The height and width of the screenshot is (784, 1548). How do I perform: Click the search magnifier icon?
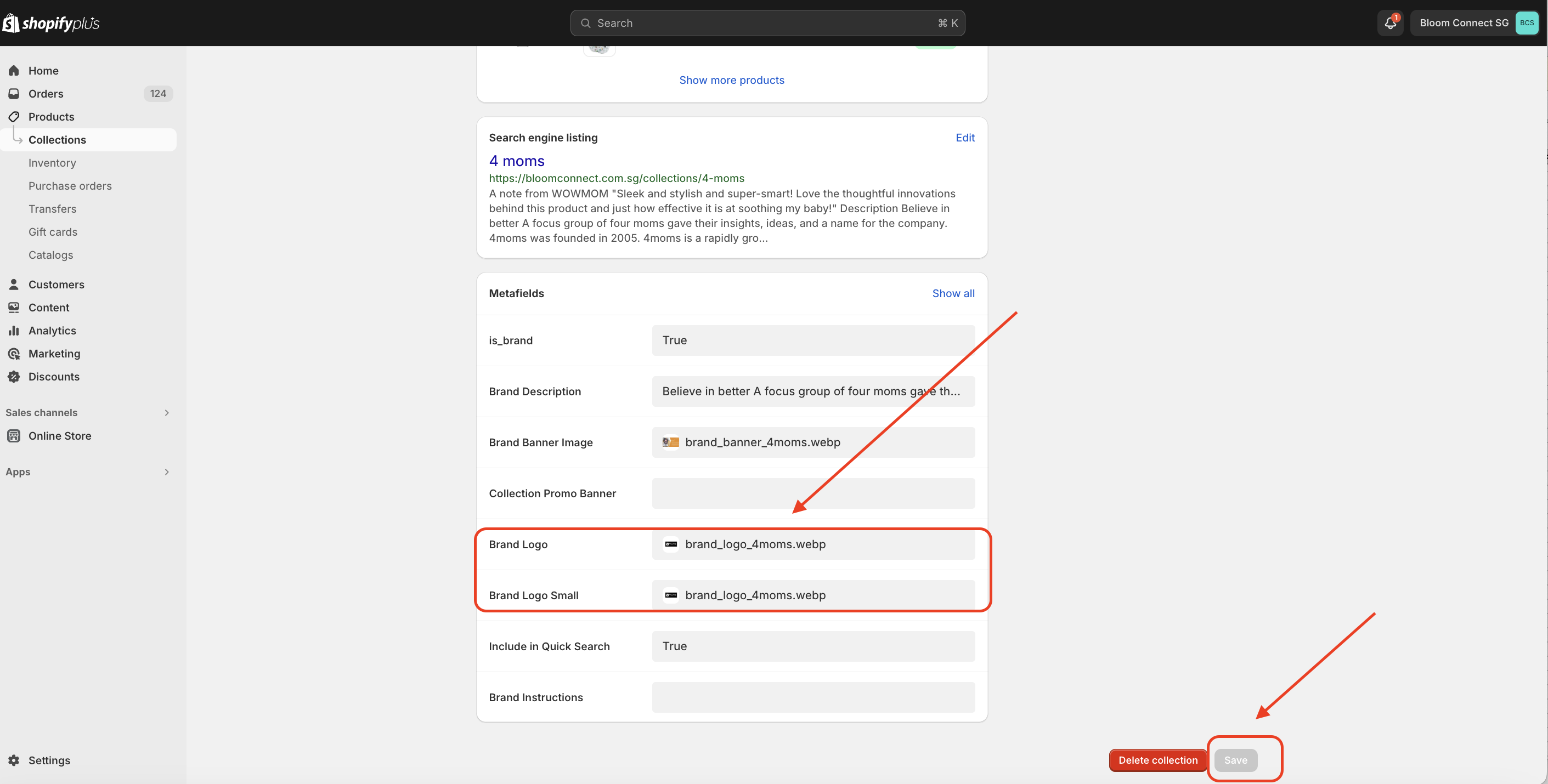(x=585, y=23)
